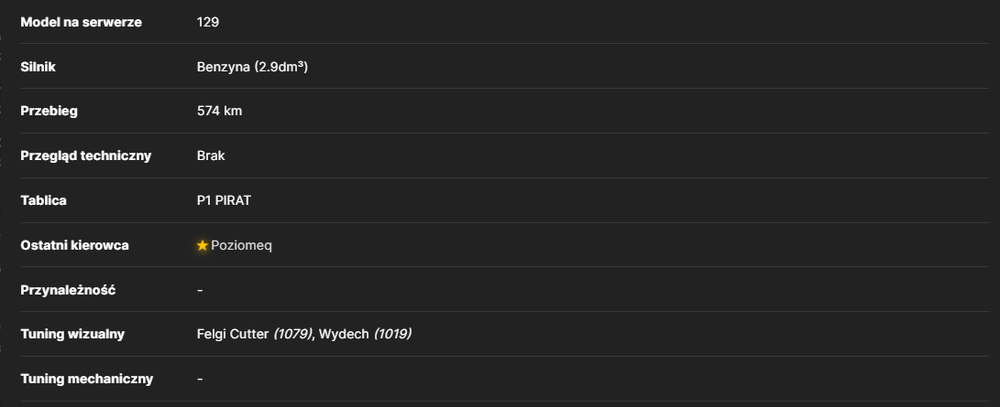Click the Silnik row label
The width and height of the screenshot is (1000, 407).
pyautogui.click(x=38, y=67)
